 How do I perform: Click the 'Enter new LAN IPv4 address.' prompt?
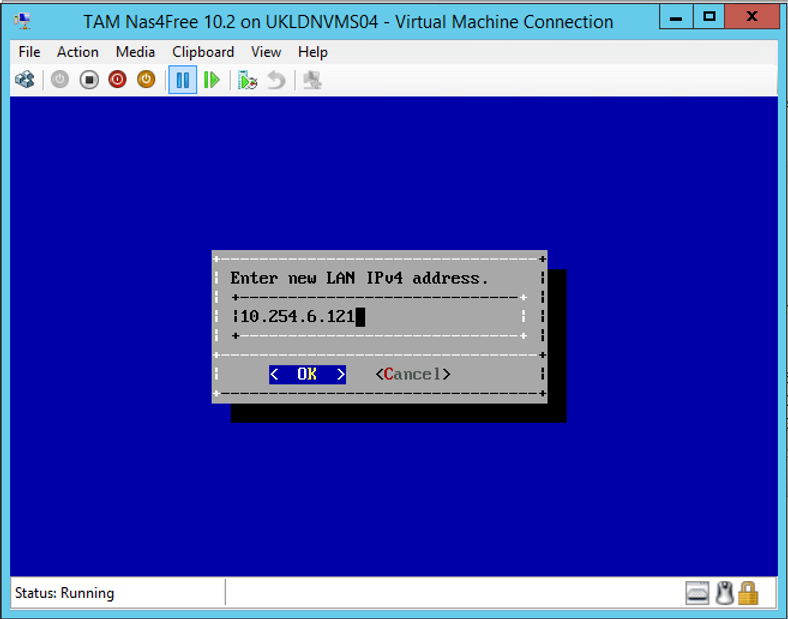(x=359, y=278)
